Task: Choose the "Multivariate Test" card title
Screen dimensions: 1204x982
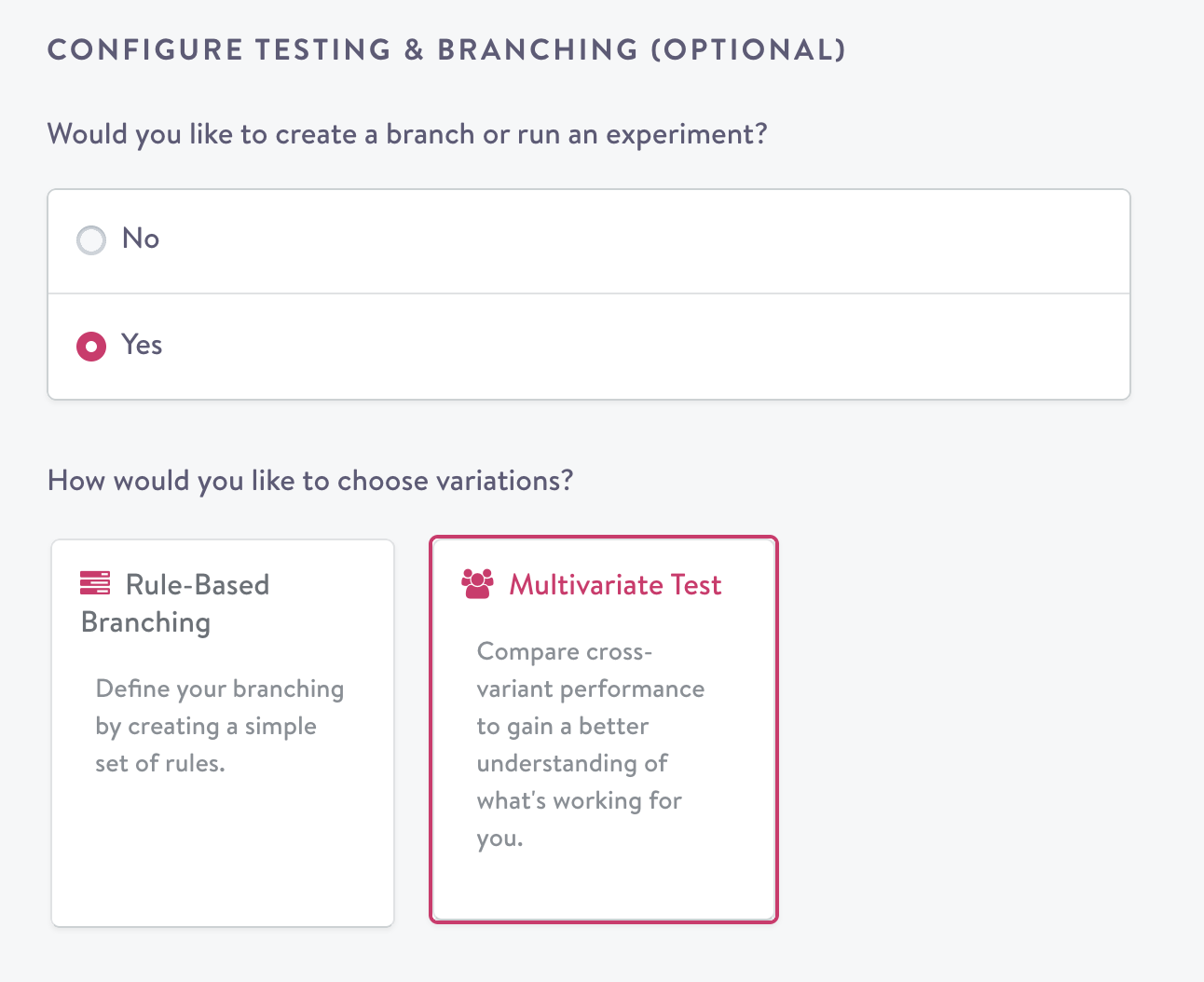Action: point(615,585)
